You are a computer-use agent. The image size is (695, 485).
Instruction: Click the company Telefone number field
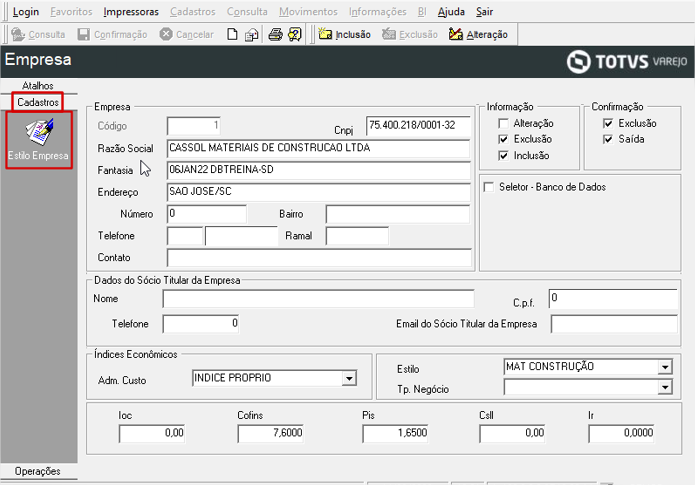pos(242,235)
